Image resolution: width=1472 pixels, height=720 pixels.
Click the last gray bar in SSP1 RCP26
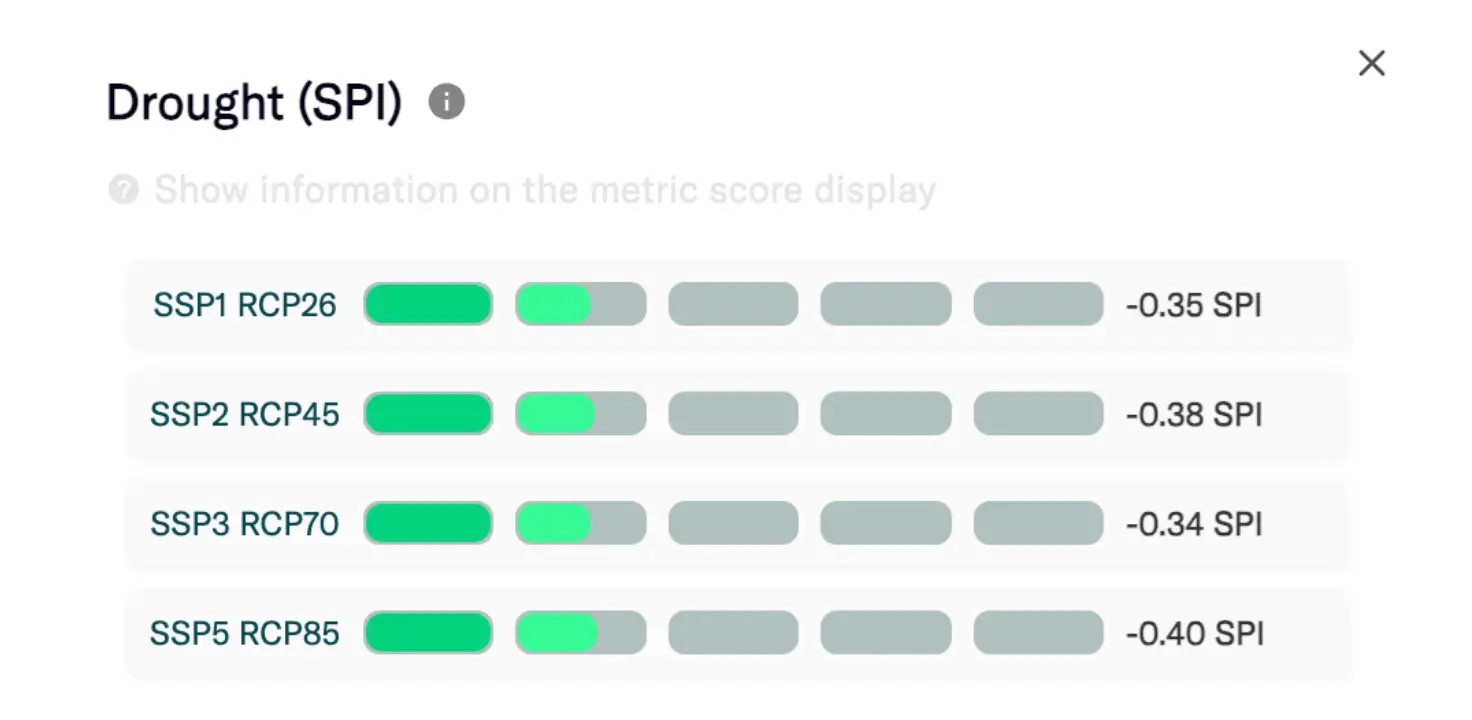tap(1038, 304)
